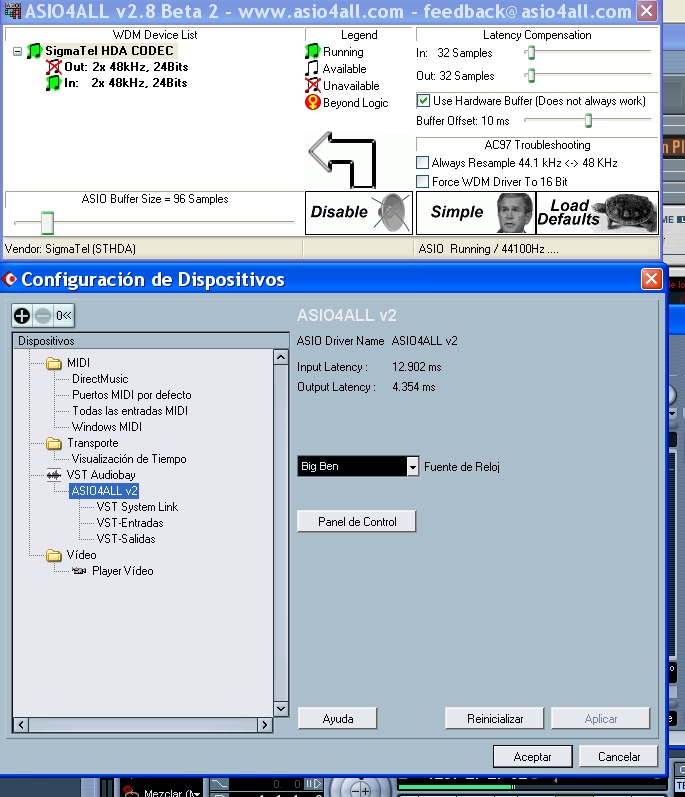Adjust the In latency compensation slider
685x797 pixels.
pos(531,52)
